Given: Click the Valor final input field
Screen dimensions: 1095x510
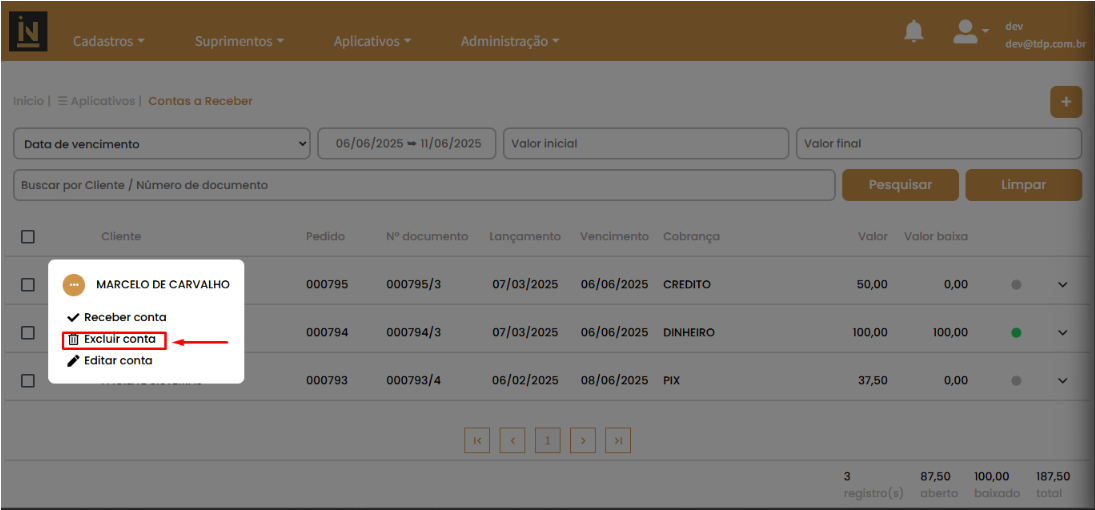Looking at the screenshot, I should pos(939,144).
